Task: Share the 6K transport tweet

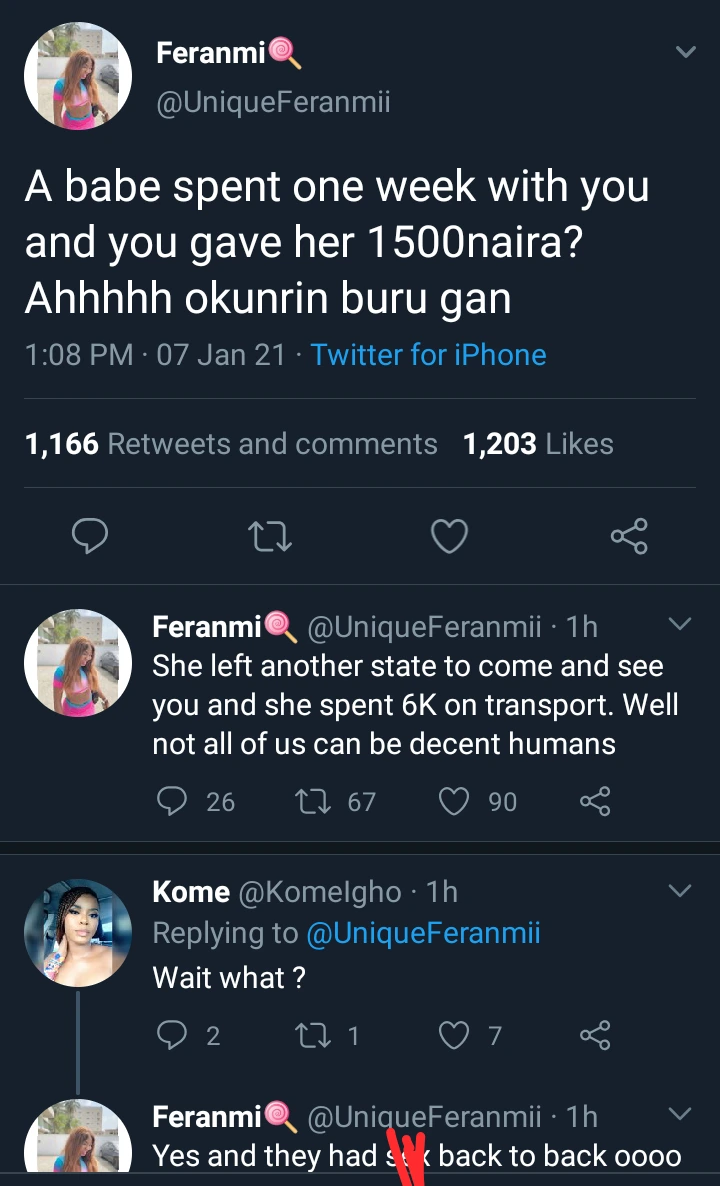Action: pos(595,801)
